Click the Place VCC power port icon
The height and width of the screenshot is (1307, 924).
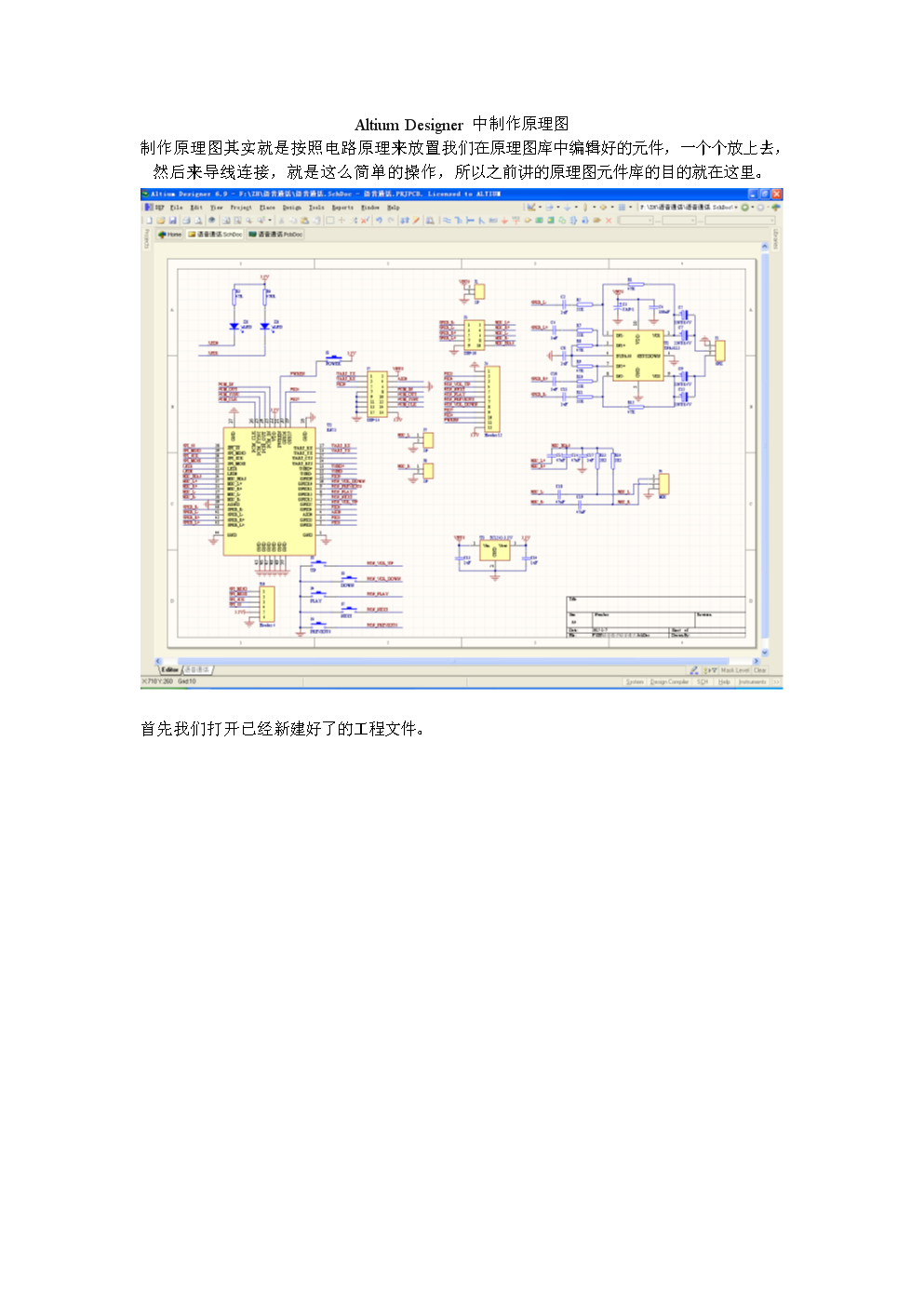[516, 221]
